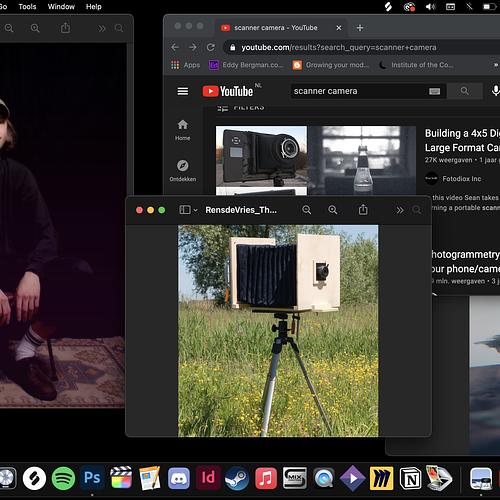Open the blue Q QuickTime-style icon in the Dock
Viewport: 500px width, 500px height.
(x=324, y=479)
